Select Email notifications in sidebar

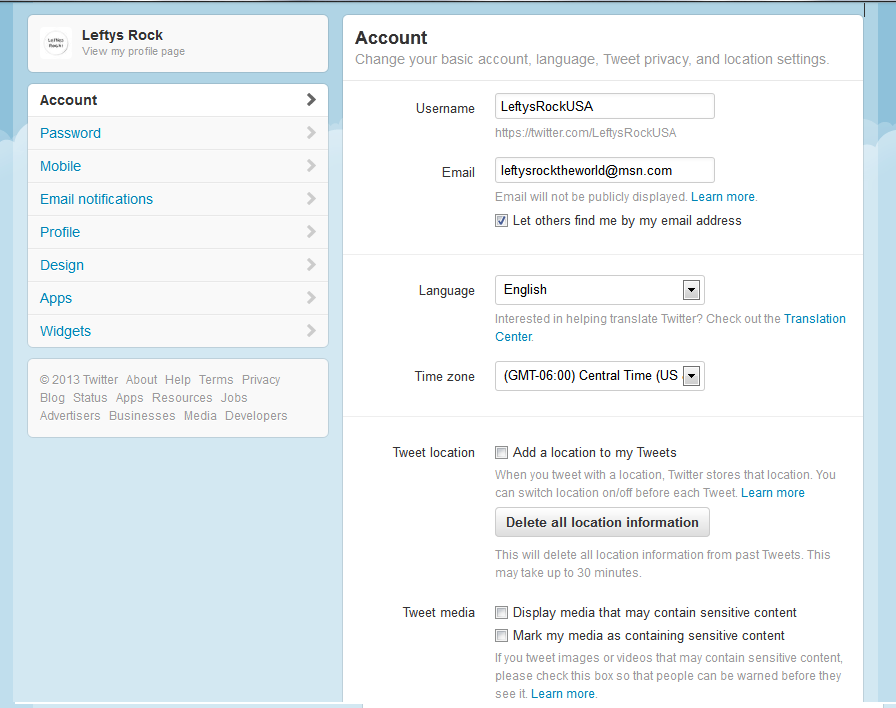tap(178, 199)
